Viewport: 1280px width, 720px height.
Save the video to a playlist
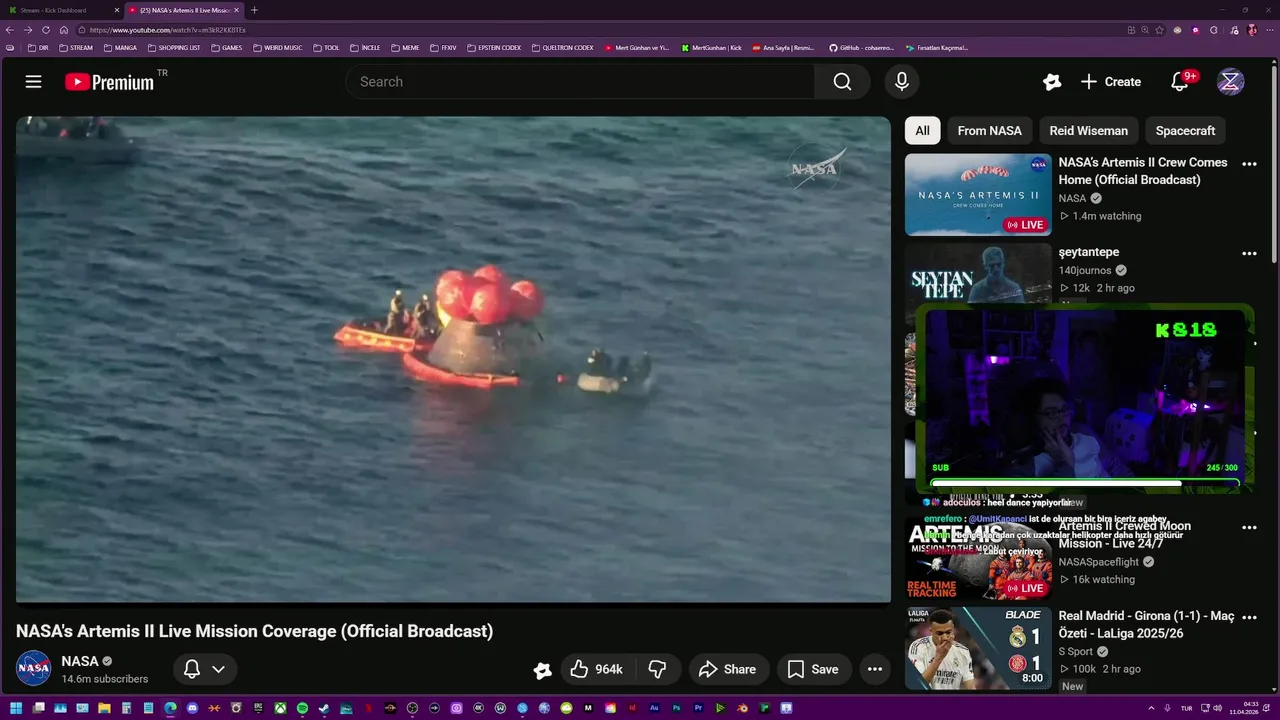coord(813,669)
